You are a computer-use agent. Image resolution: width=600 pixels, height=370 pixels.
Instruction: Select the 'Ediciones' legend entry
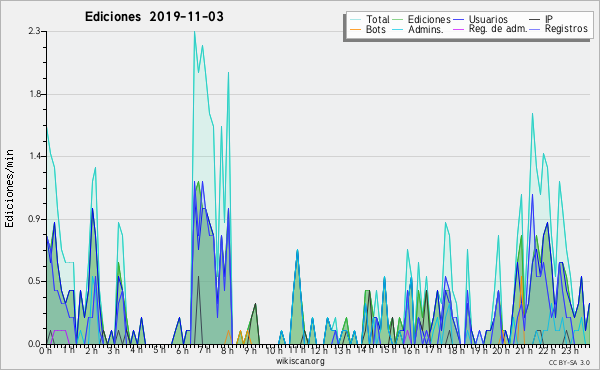click(429, 19)
